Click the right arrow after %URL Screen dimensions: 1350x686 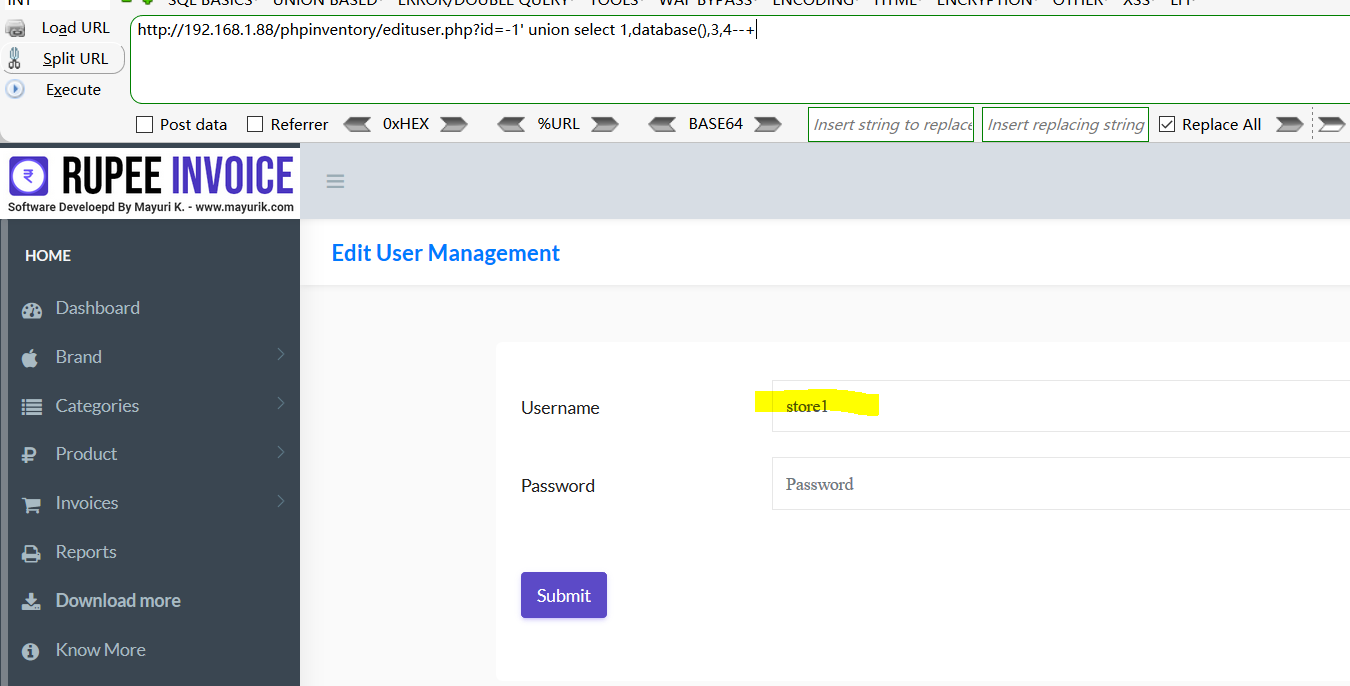coord(605,124)
